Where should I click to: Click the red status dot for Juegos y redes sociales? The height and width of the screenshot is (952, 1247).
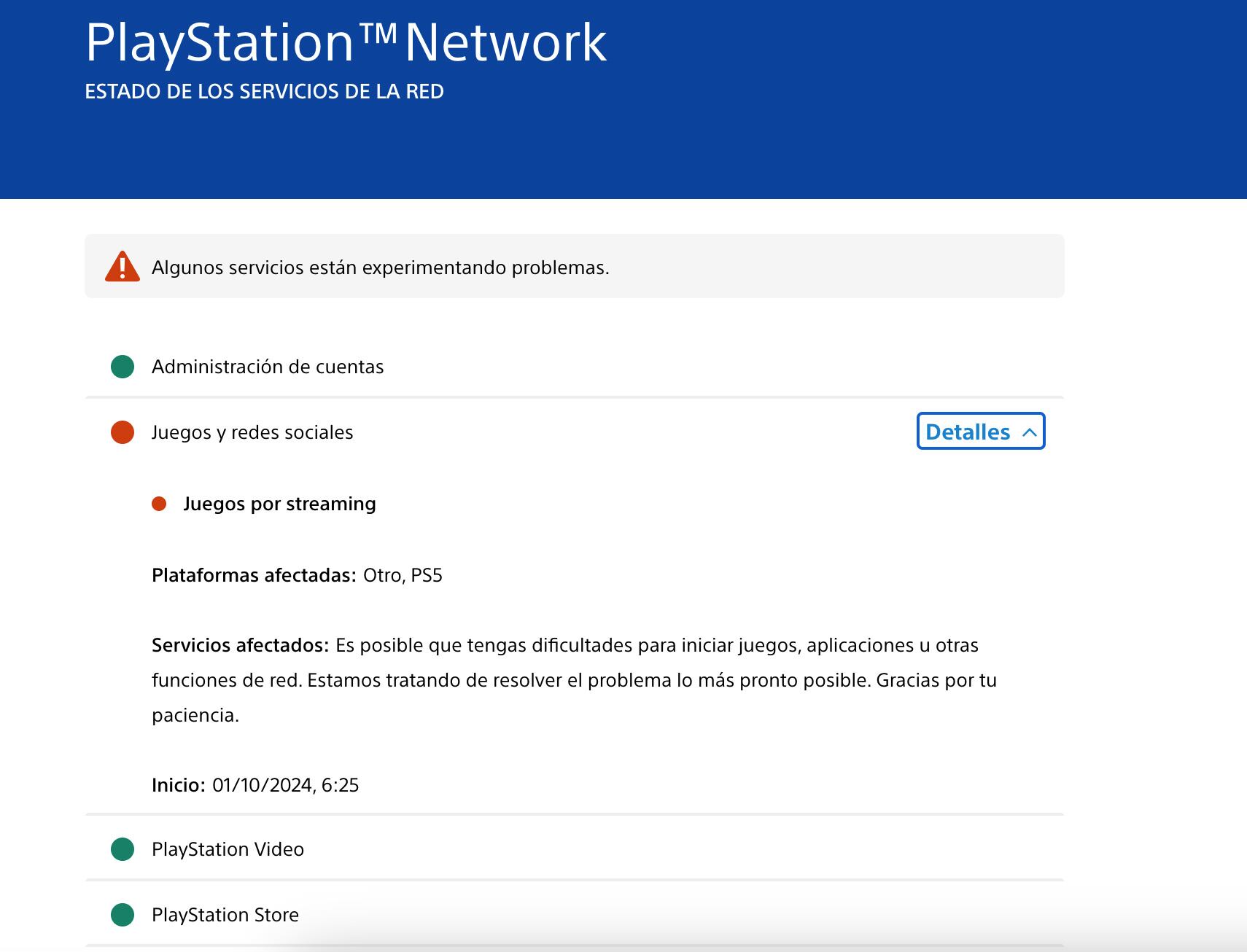pos(123,432)
